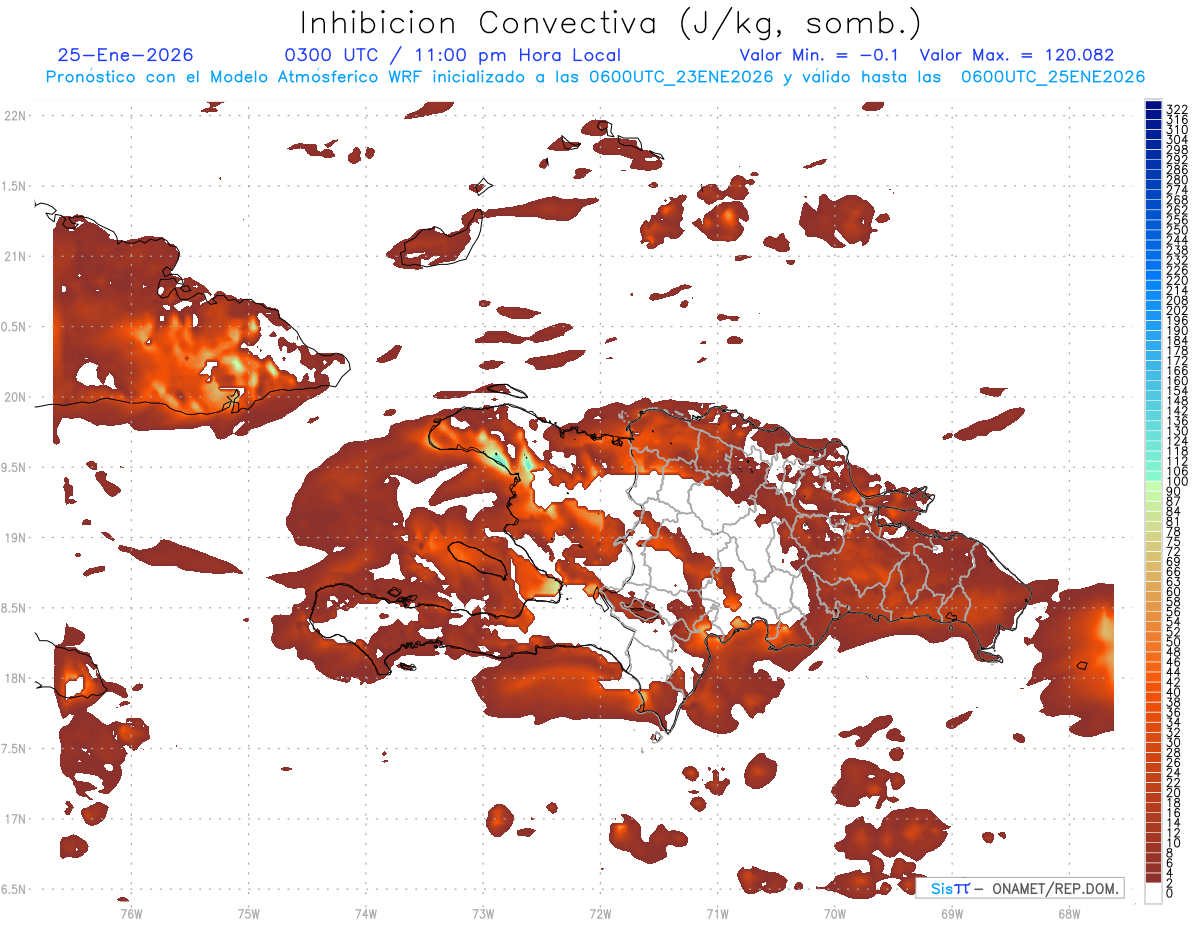This screenshot has height=927, width=1200.
Task: Click the "1.5N" latitude label
Action: tap(15, 186)
